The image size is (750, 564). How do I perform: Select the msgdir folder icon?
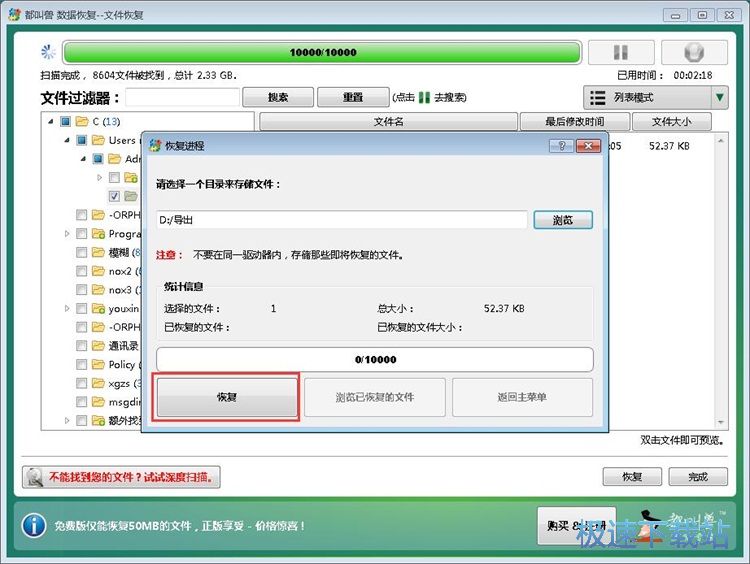point(98,402)
